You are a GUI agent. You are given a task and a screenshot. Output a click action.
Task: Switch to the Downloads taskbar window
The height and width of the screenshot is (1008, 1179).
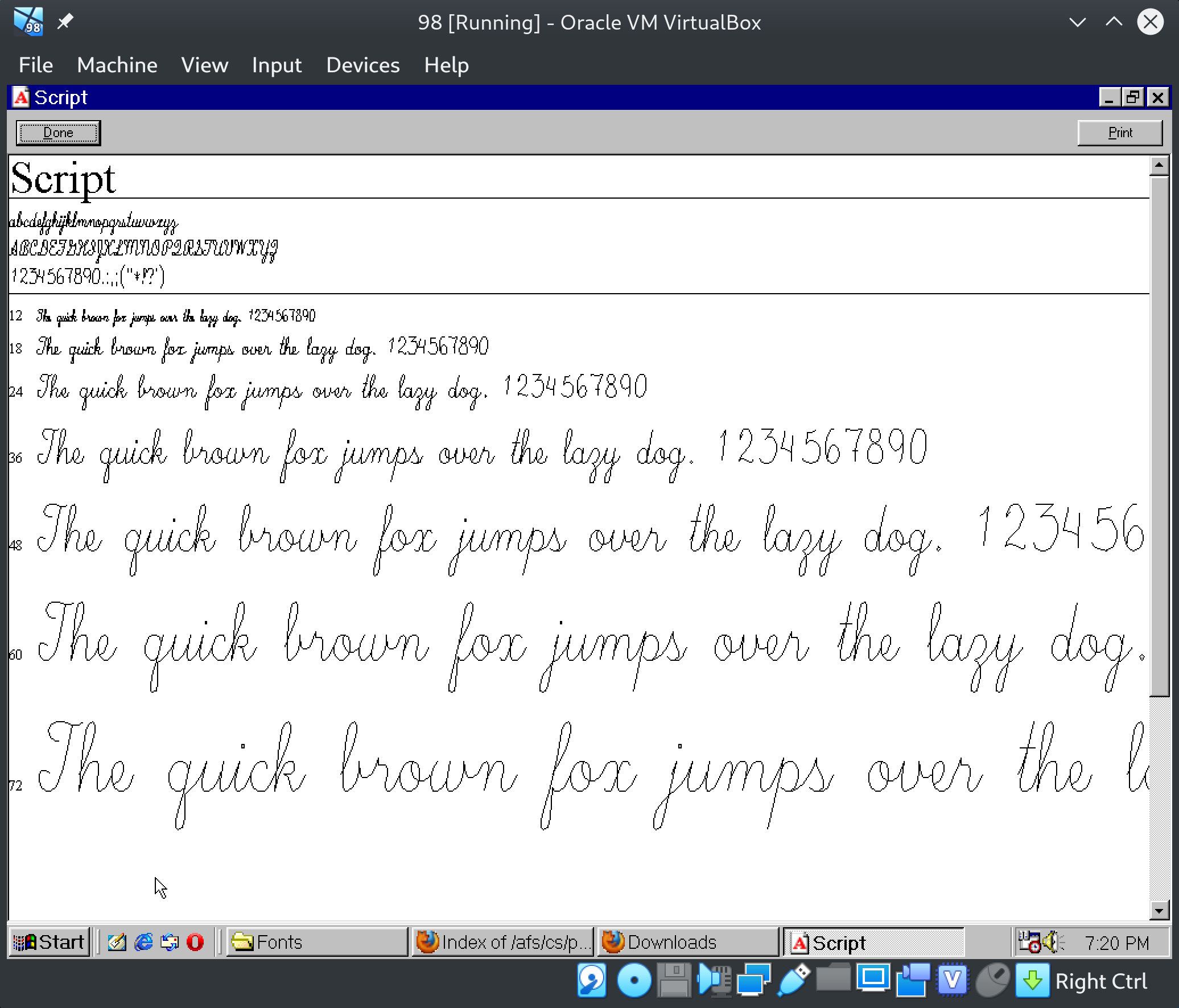688,942
